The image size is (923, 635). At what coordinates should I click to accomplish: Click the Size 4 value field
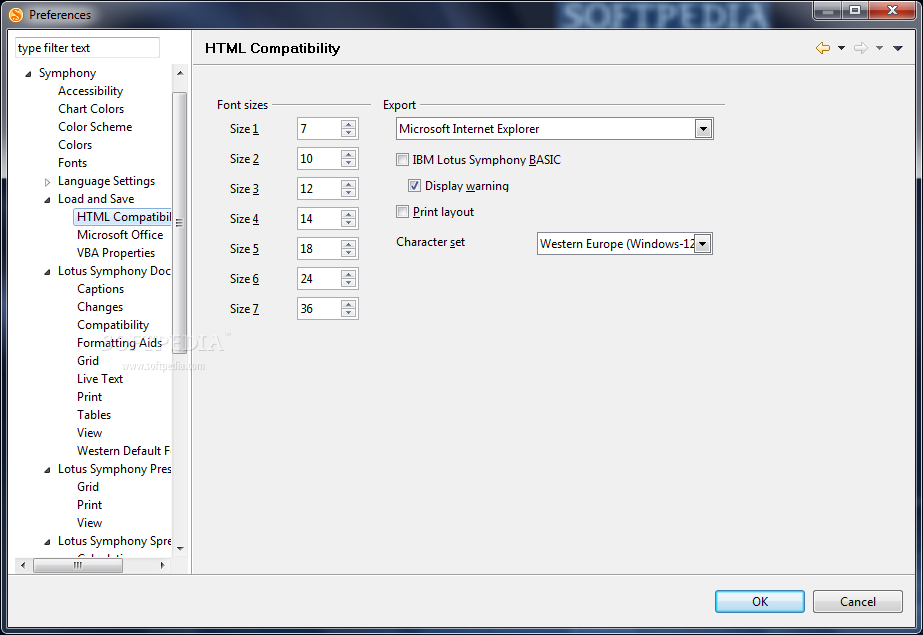tap(318, 219)
